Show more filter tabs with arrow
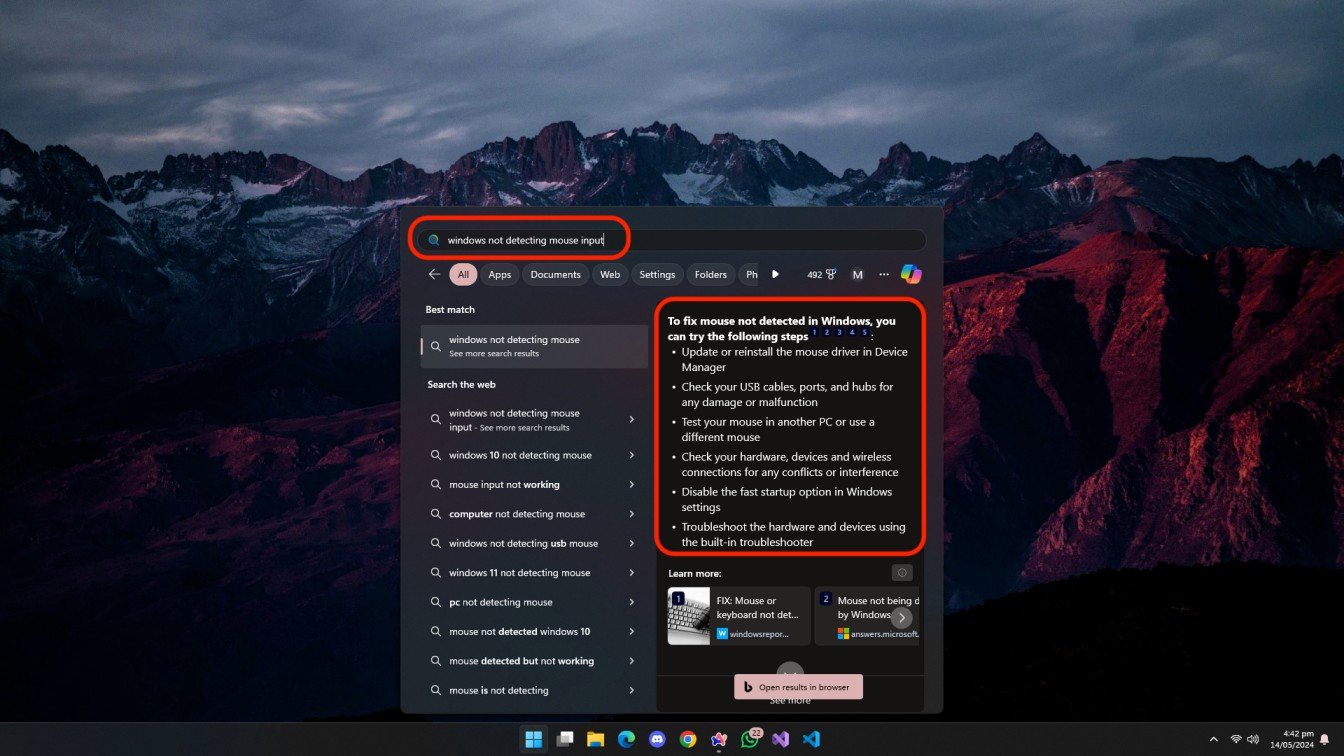Image resolution: width=1344 pixels, height=756 pixels. click(775, 274)
